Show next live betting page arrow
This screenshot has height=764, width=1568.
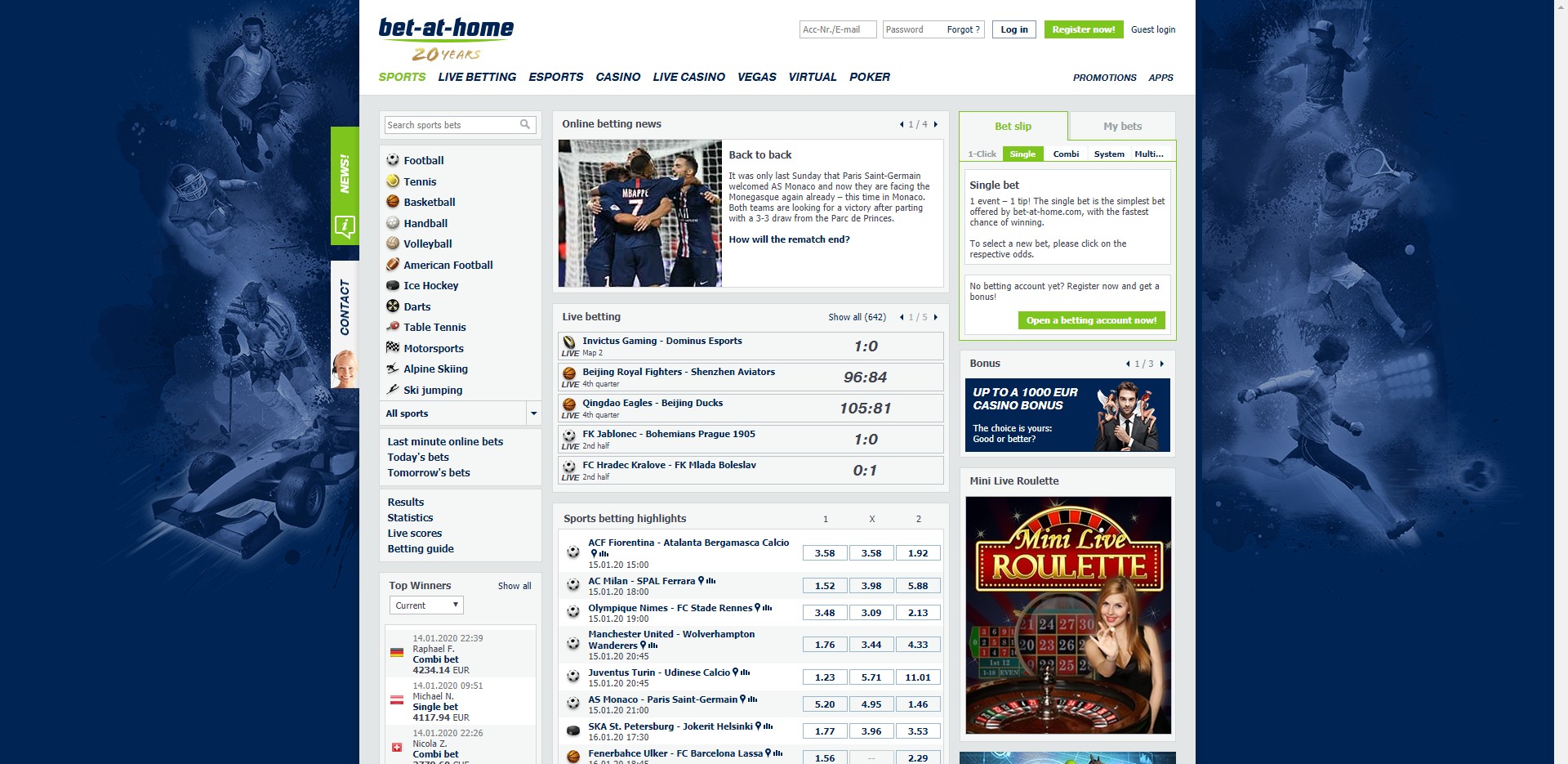pyautogui.click(x=936, y=317)
